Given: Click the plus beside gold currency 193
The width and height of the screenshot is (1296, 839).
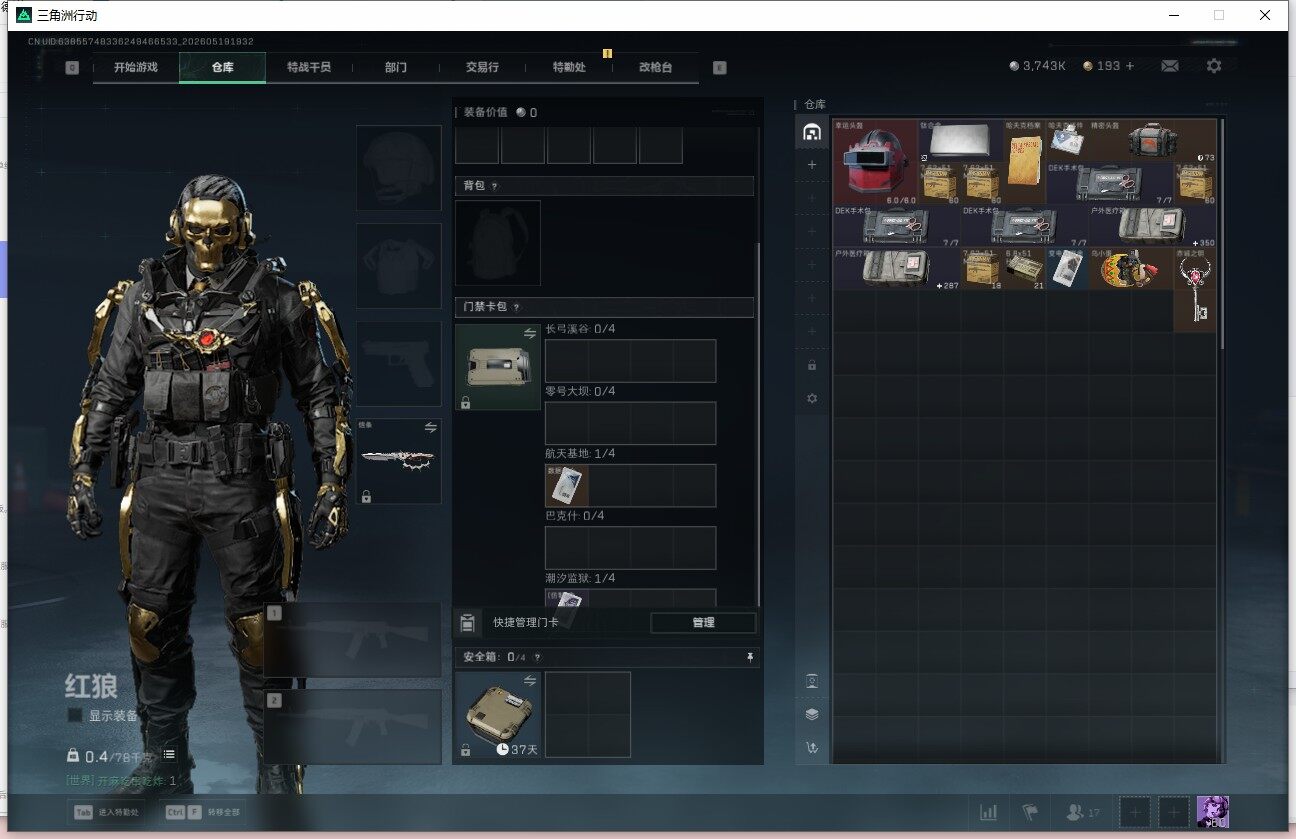Looking at the screenshot, I should 1130,66.
